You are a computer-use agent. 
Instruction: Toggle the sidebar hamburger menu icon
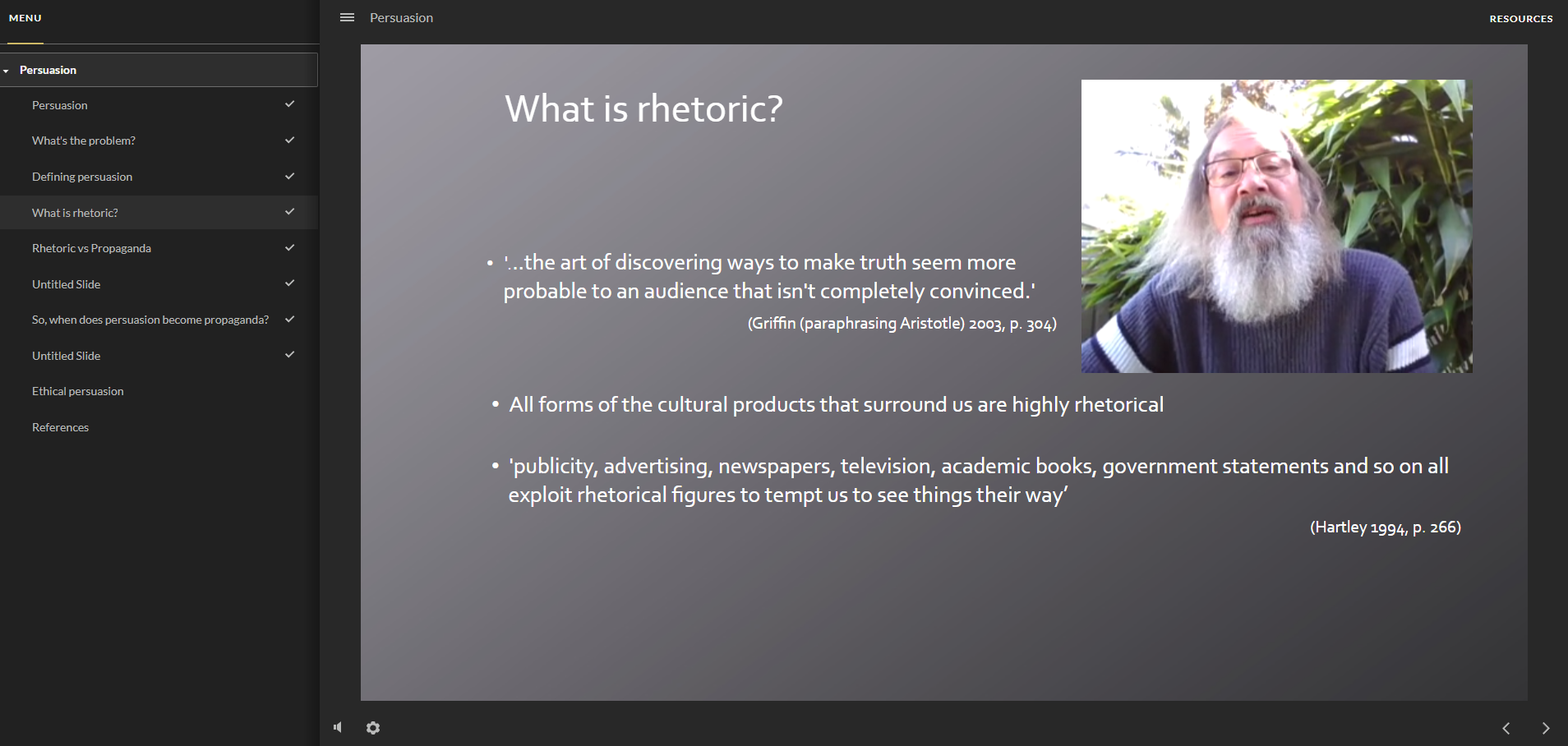click(x=347, y=17)
